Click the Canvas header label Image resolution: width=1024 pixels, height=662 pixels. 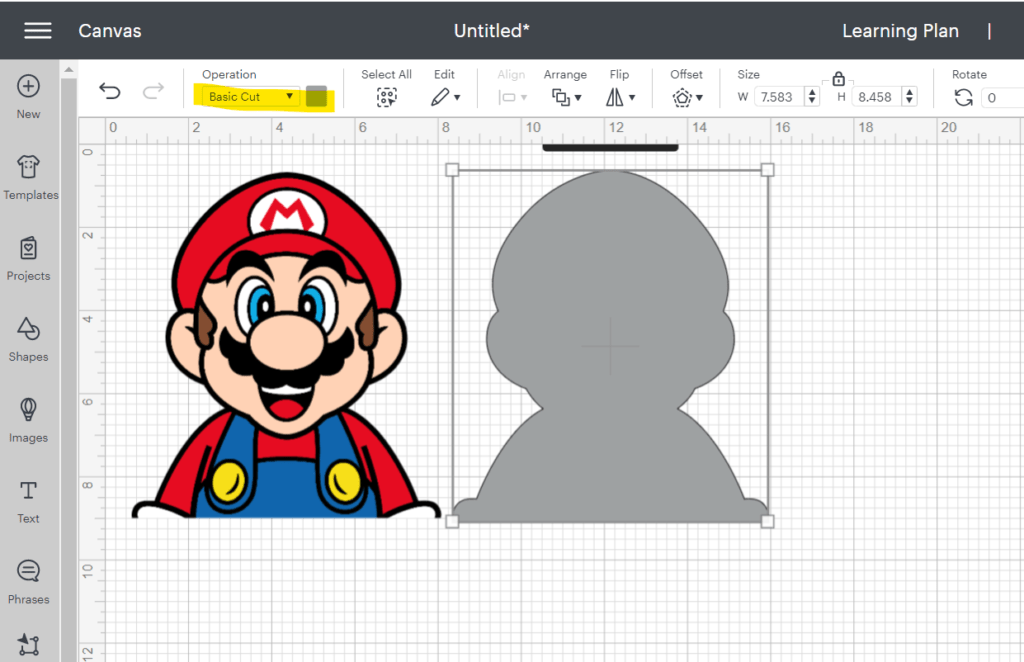110,31
